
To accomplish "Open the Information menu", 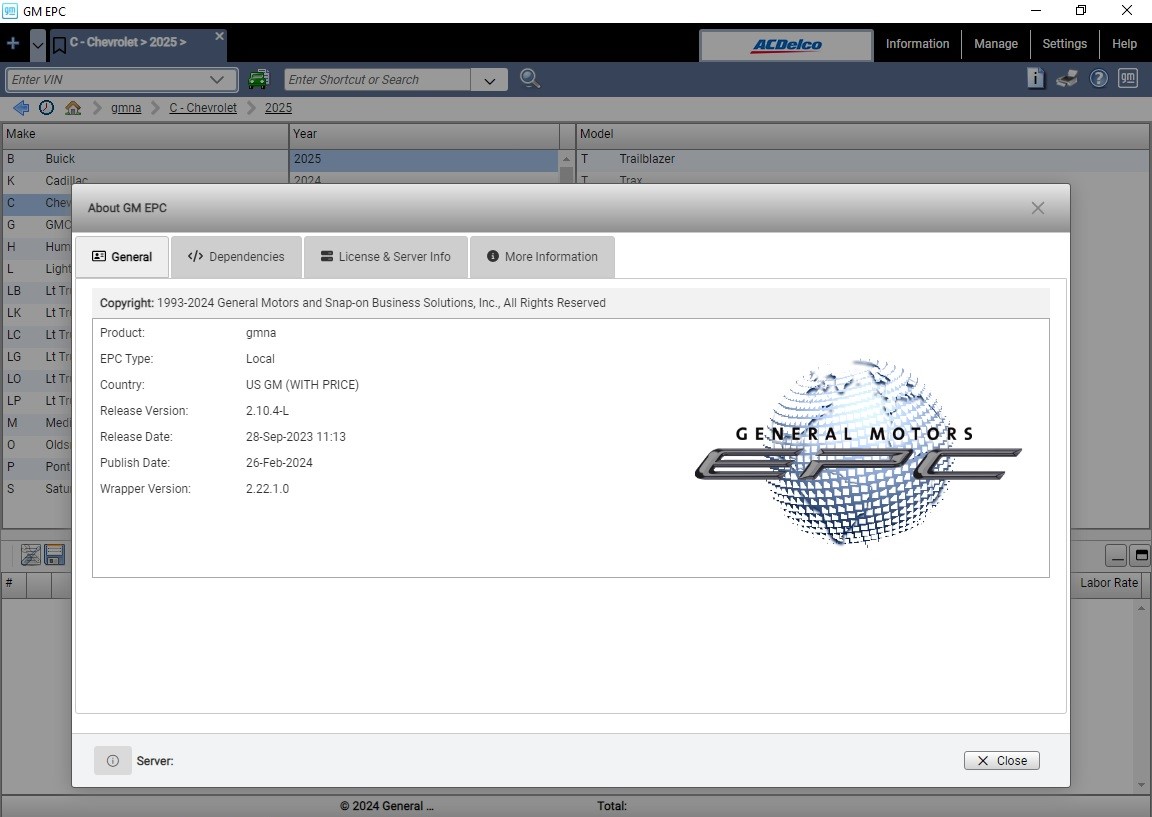I will (x=917, y=44).
